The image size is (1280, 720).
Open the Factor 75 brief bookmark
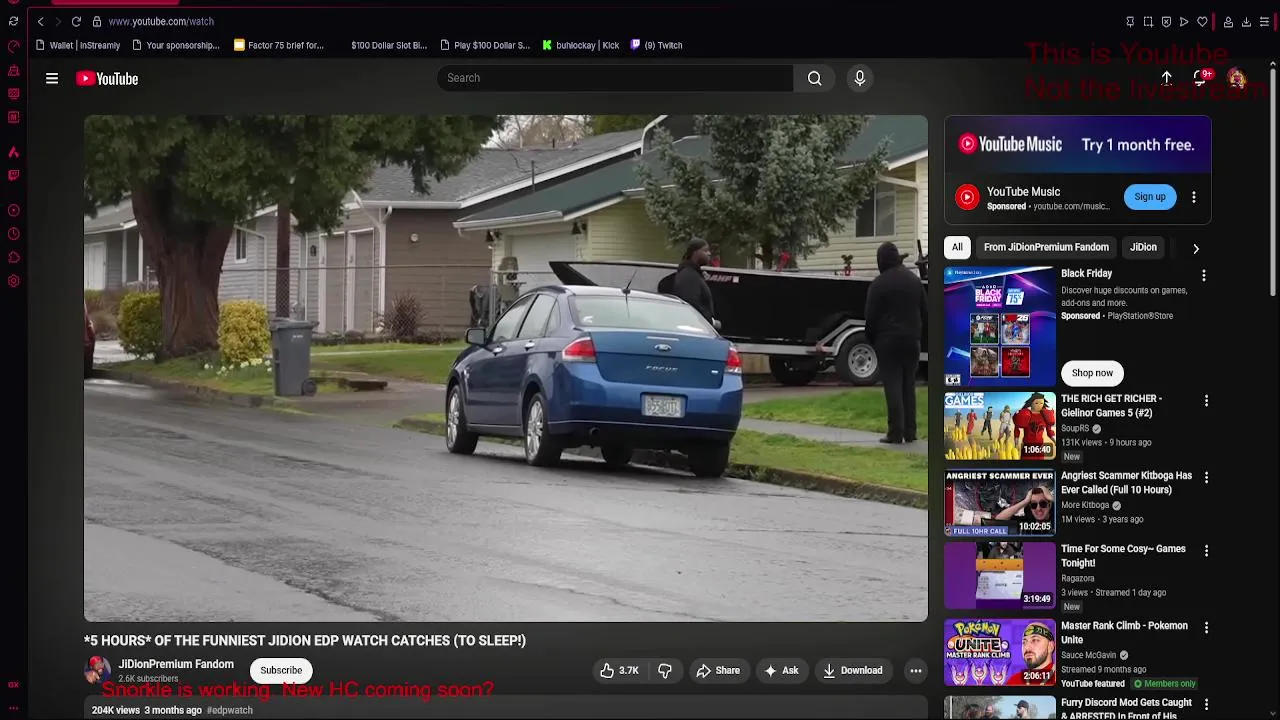pyautogui.click(x=279, y=45)
